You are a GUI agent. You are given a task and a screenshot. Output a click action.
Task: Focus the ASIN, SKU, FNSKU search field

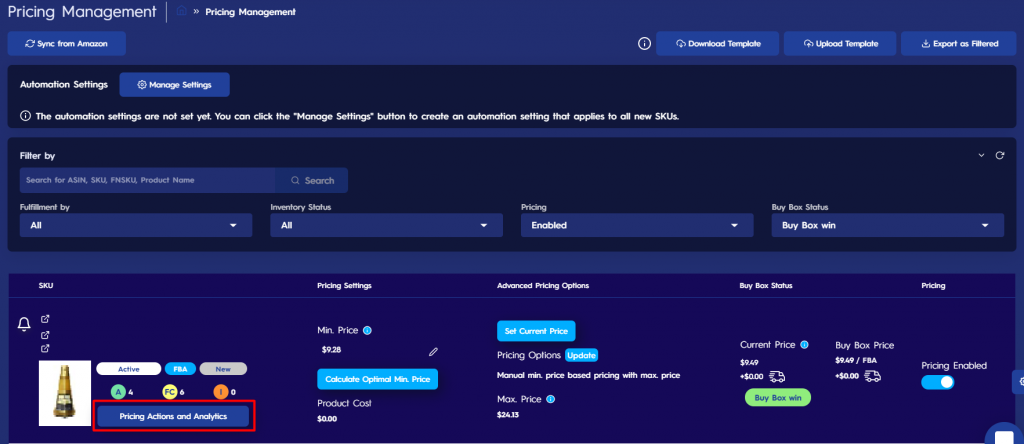tap(148, 180)
